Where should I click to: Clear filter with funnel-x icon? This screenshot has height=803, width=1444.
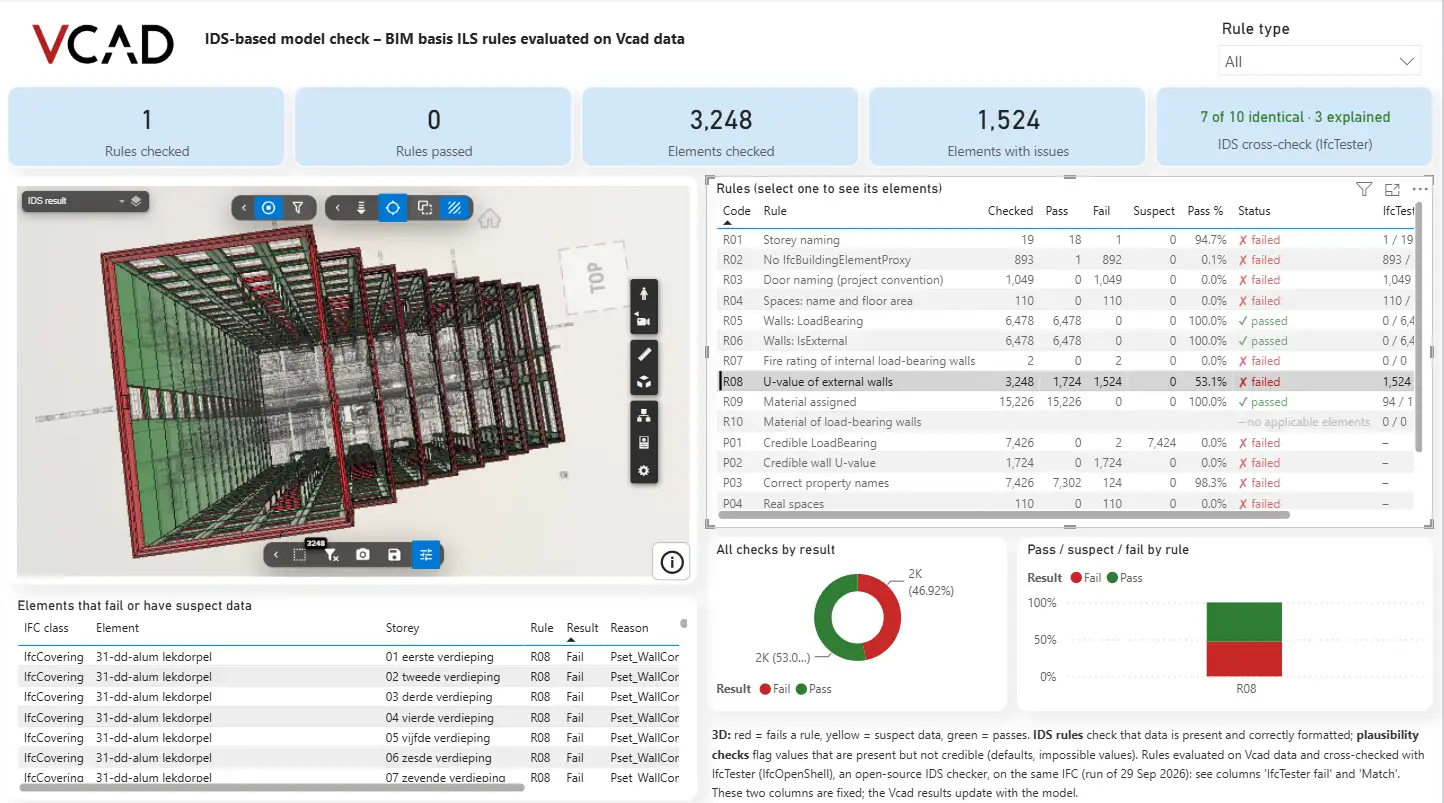331,554
